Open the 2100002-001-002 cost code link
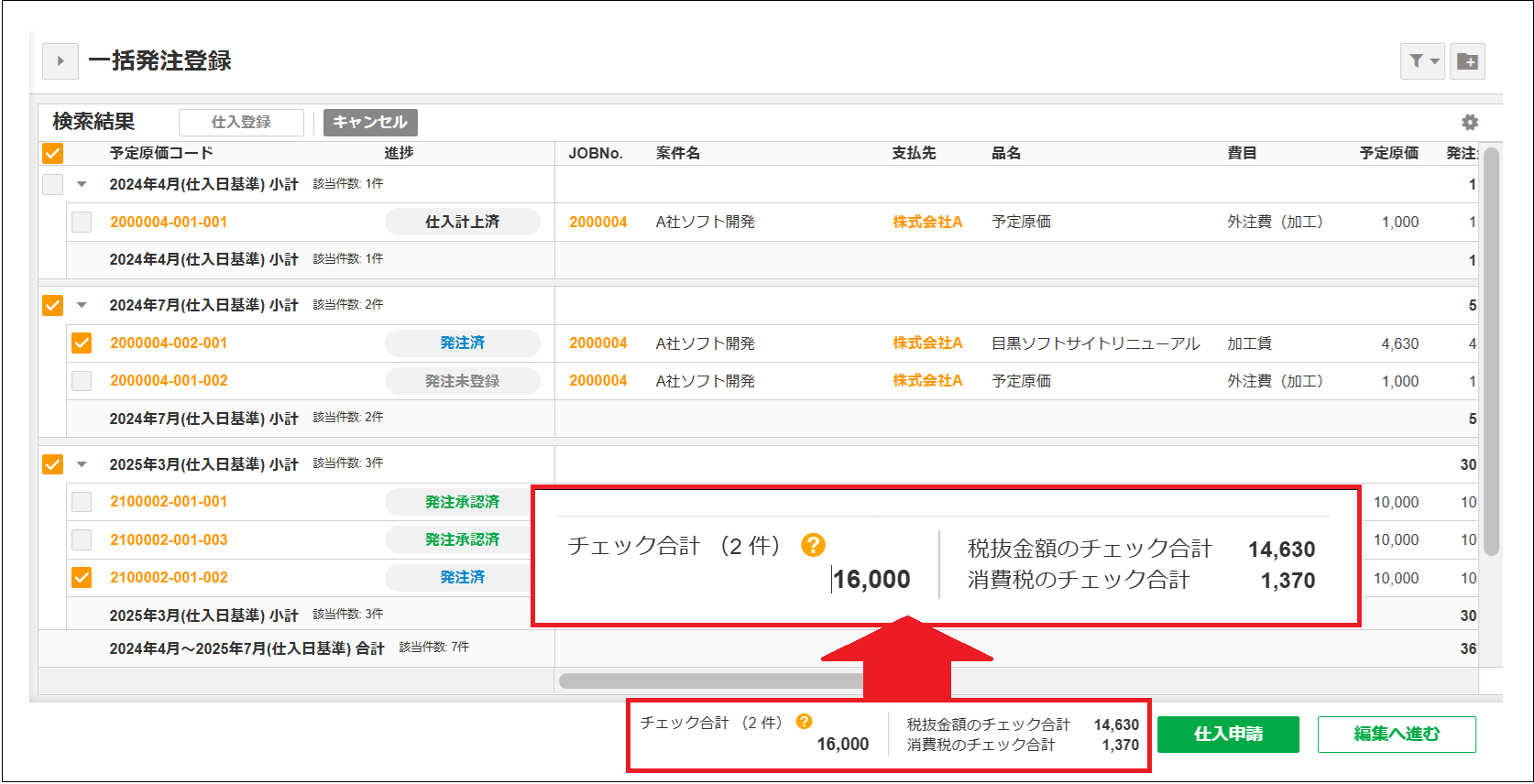 tap(169, 578)
